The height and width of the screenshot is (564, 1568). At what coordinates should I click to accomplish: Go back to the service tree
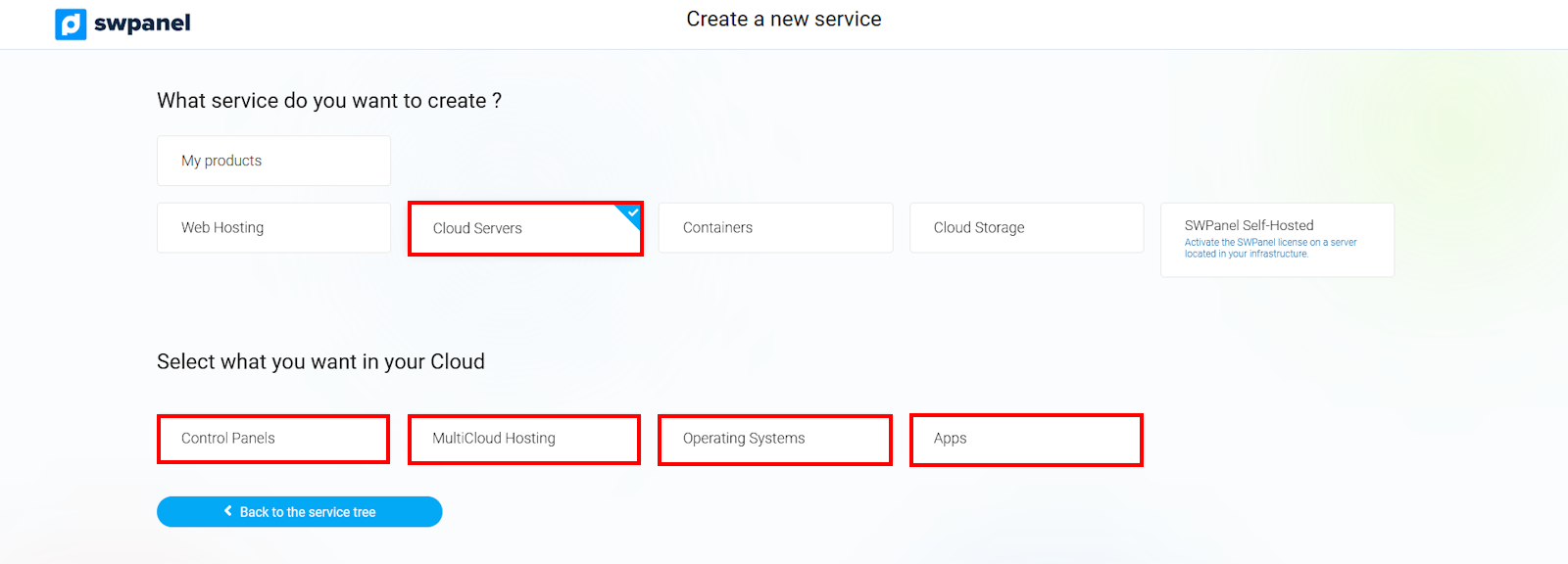point(300,512)
